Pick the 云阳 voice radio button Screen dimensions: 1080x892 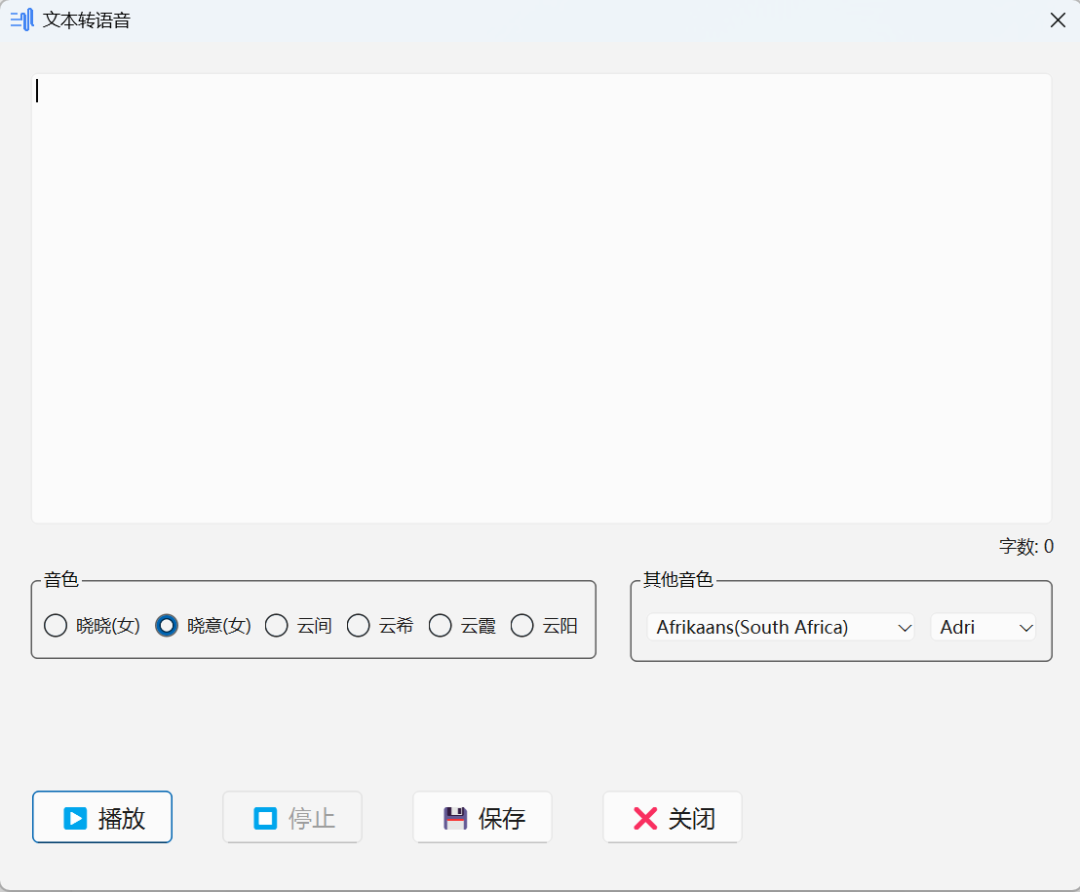544,625
